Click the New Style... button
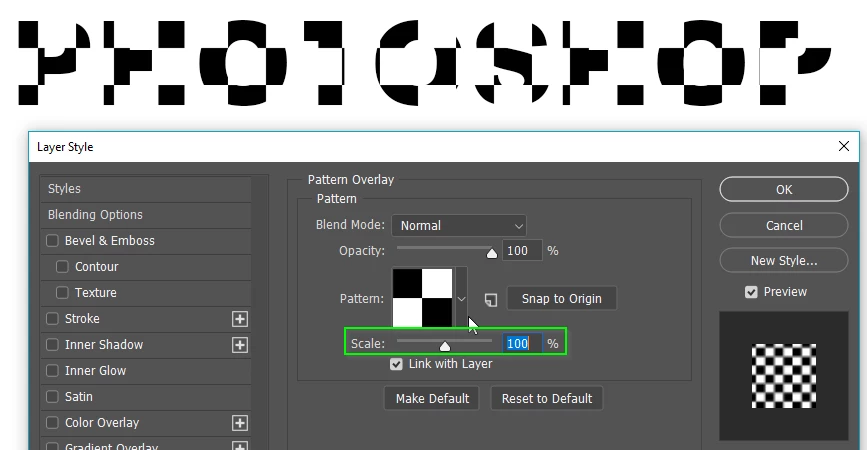Image resolution: width=867 pixels, height=450 pixels. (x=784, y=260)
